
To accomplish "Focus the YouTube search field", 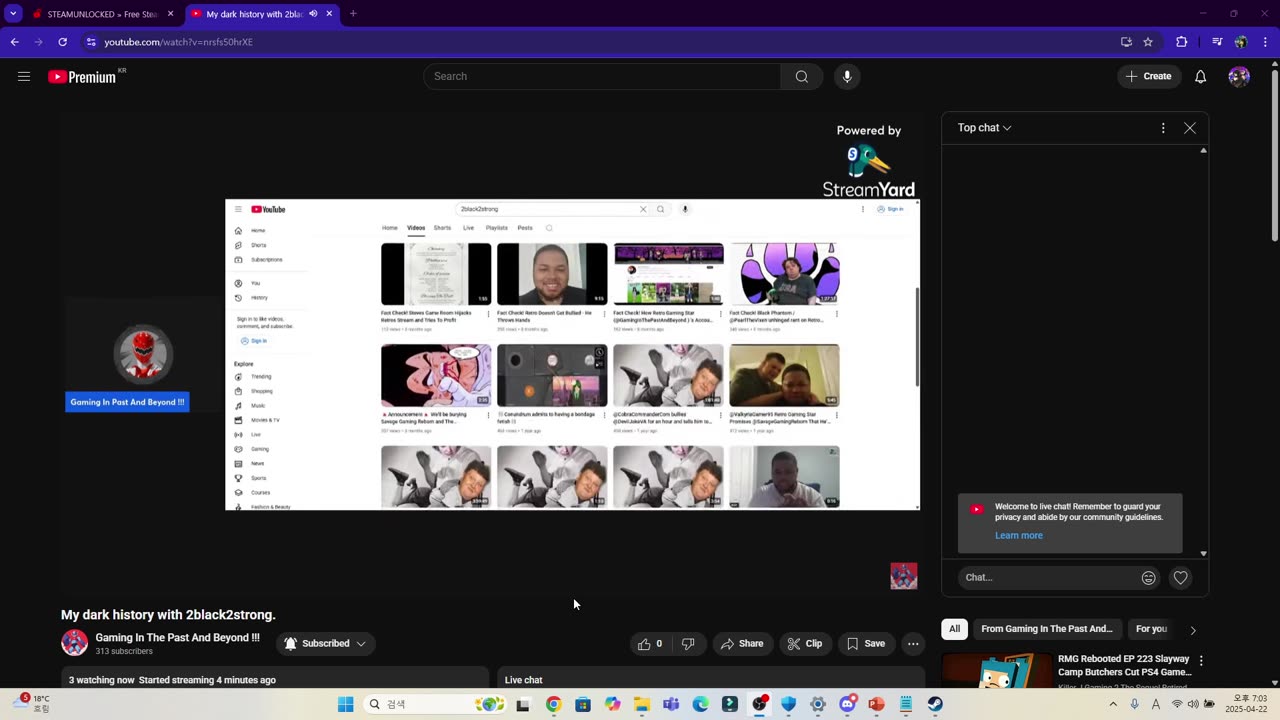I will (602, 76).
